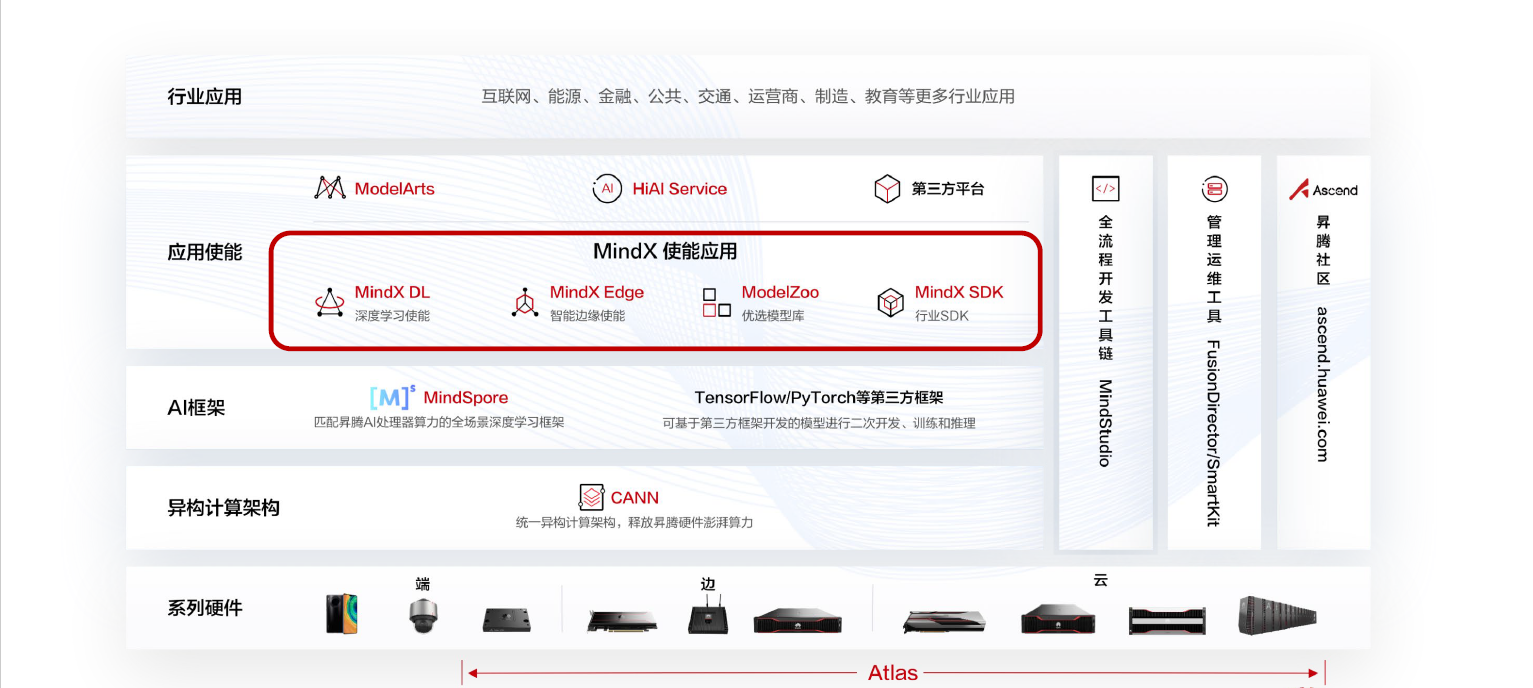This screenshot has width=1533, height=688.
Task: Click the MindSpore title text
Action: 466,398
